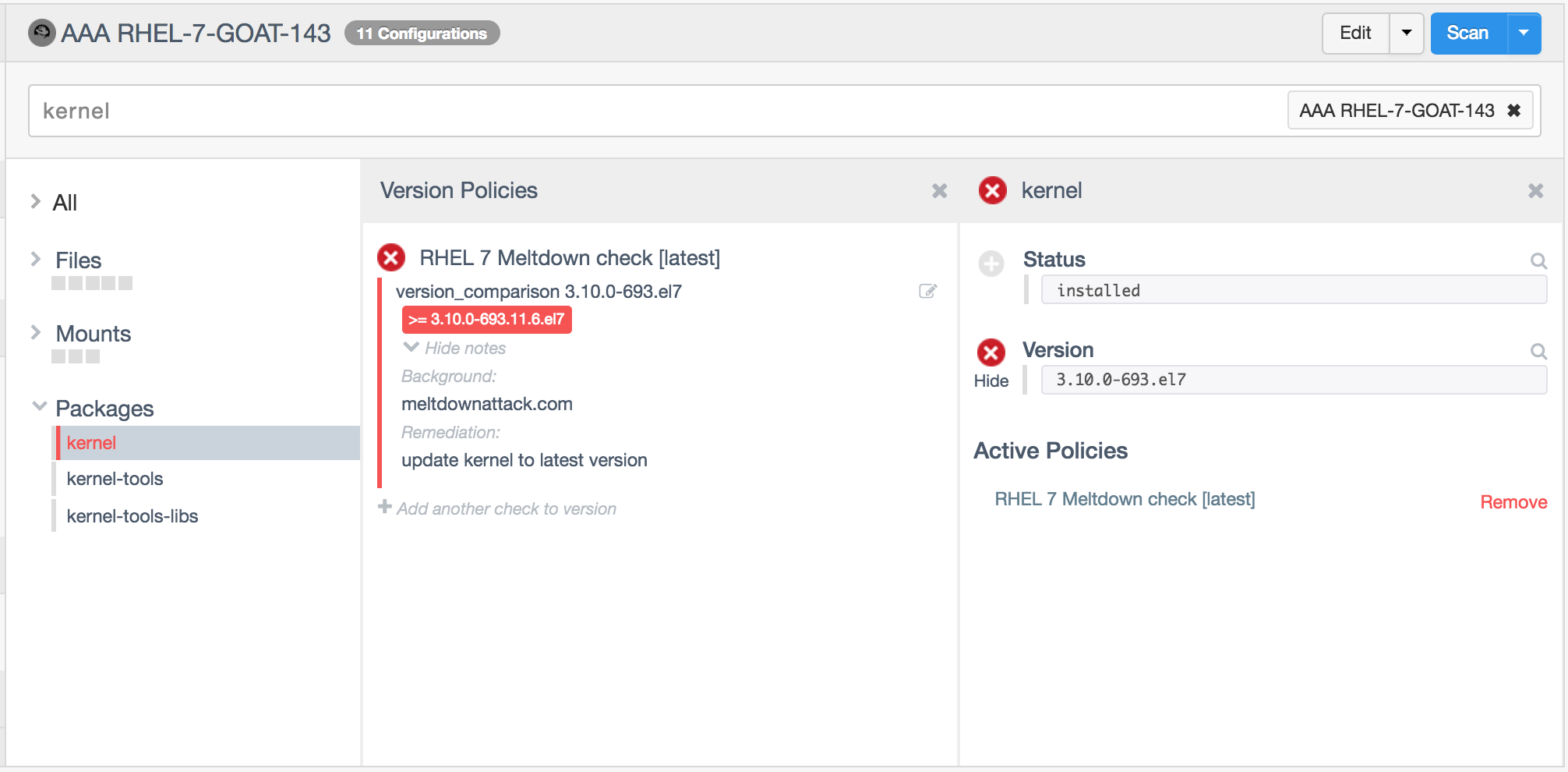1568x772 pixels.
Task: Expand the All tree section
Action: point(36,201)
